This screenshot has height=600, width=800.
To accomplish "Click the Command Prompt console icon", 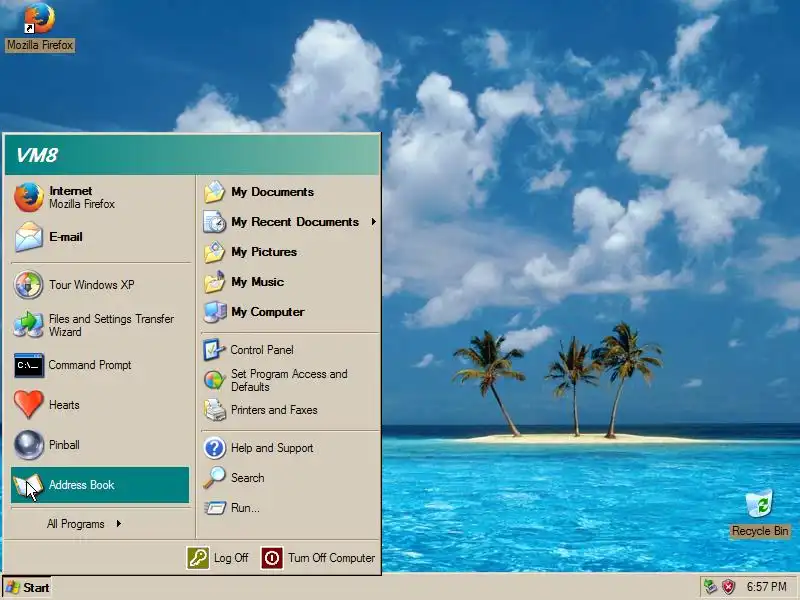I will coord(29,365).
